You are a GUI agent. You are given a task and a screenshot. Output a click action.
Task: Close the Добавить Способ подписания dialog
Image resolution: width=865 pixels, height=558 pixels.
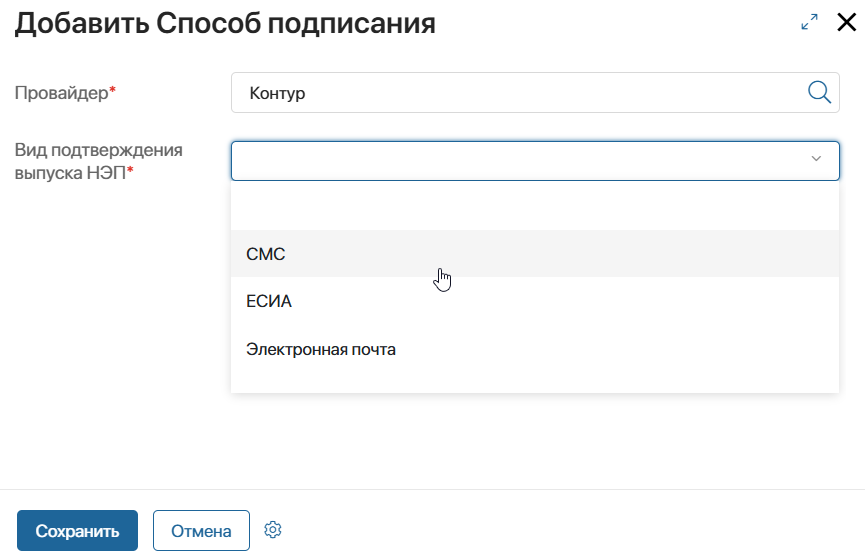tap(846, 22)
